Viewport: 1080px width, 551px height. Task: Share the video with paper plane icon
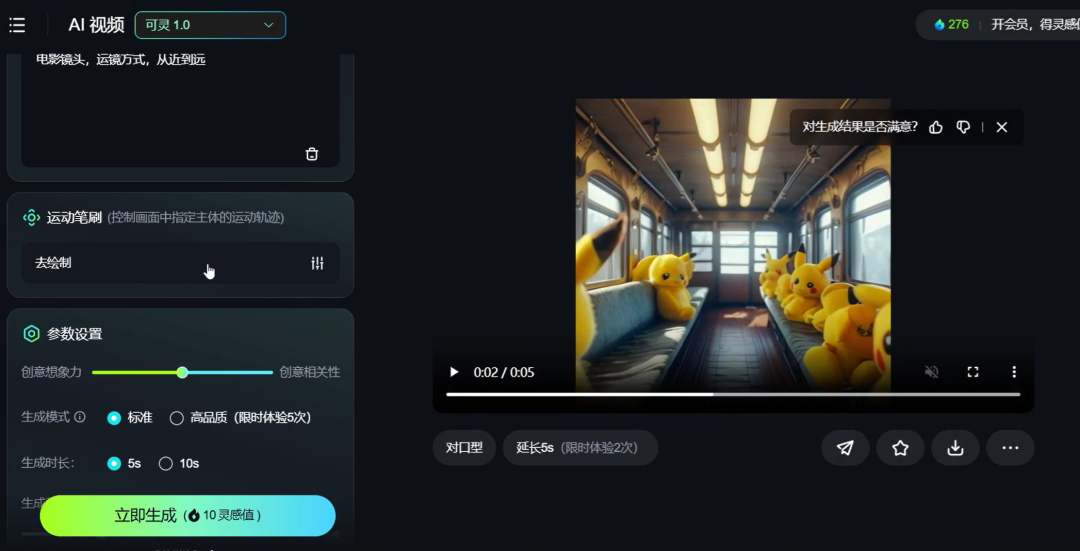click(845, 448)
